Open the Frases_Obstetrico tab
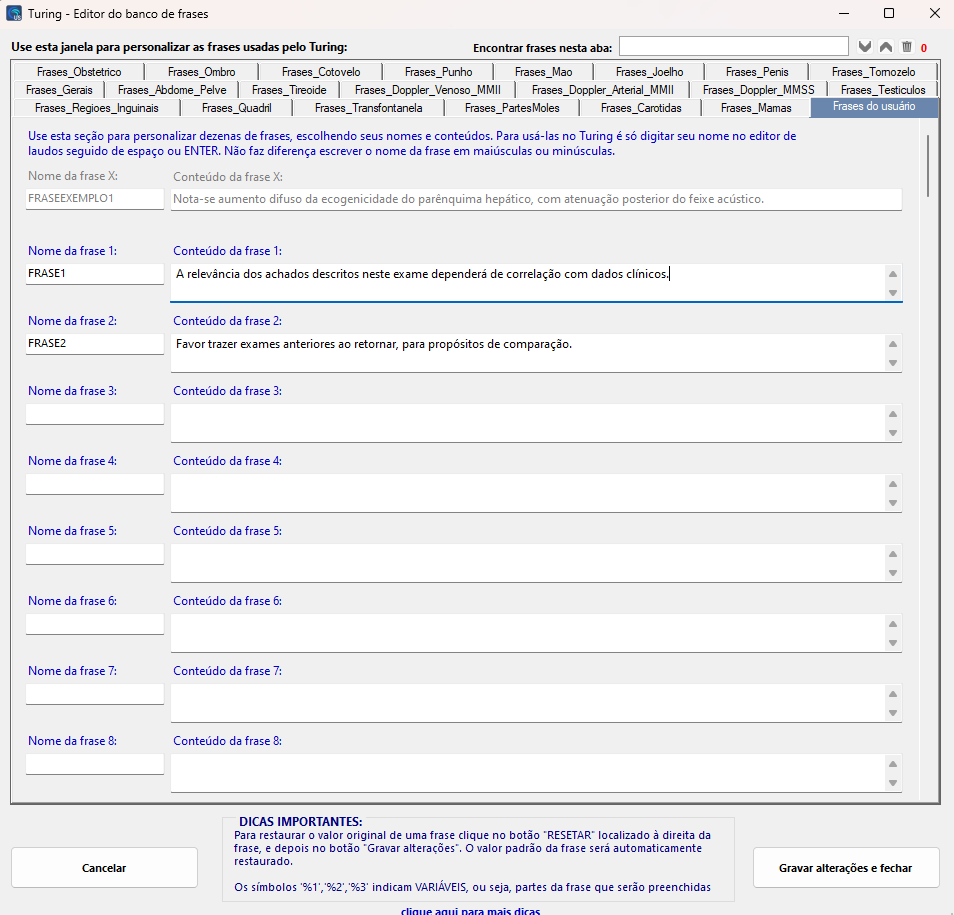 79,72
